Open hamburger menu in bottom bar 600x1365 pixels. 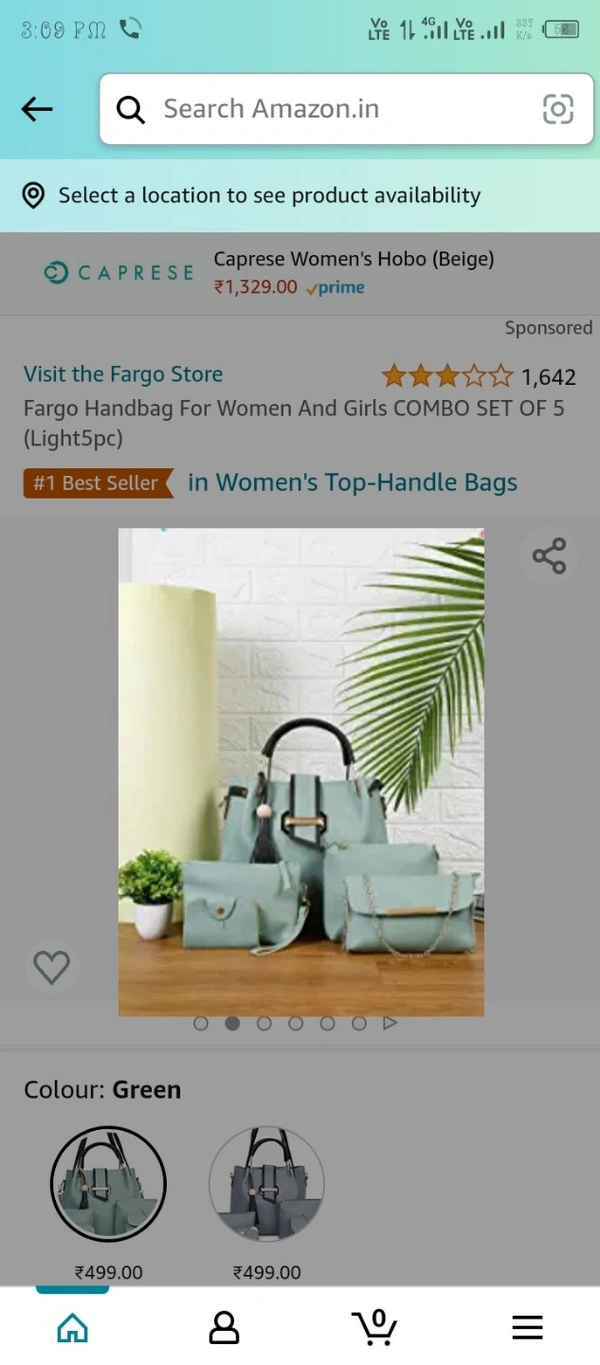point(527,1327)
